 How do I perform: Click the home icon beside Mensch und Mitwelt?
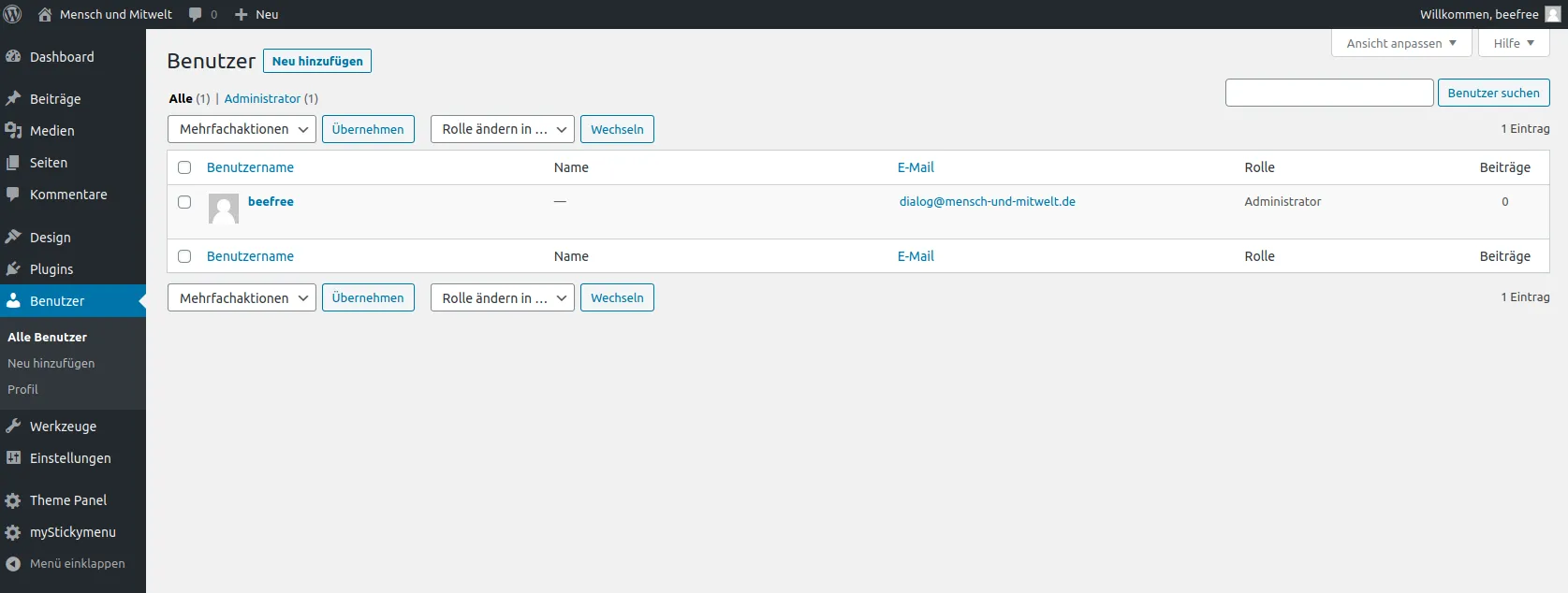(44, 14)
